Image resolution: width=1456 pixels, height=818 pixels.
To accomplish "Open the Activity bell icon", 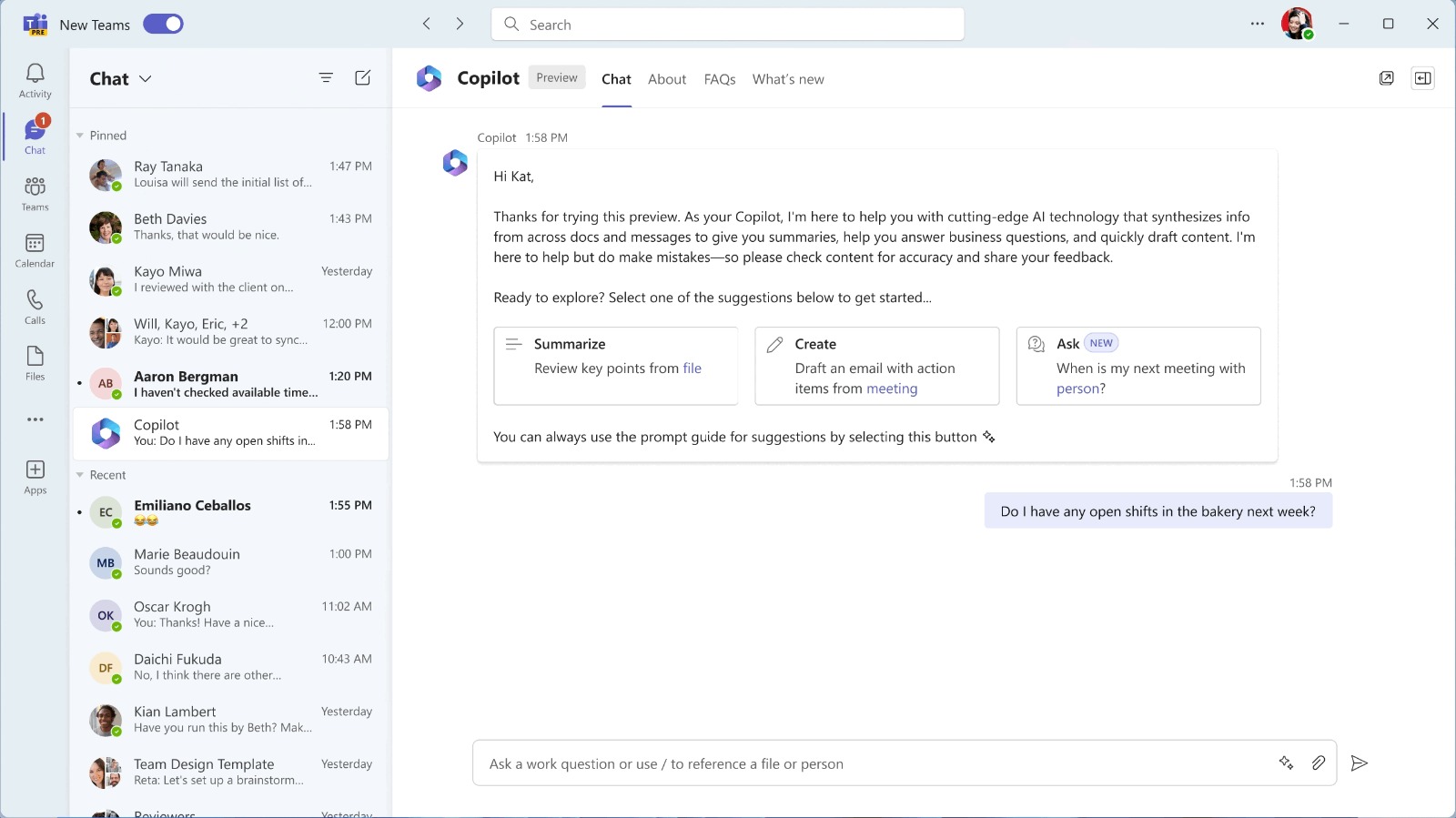I will point(35,80).
